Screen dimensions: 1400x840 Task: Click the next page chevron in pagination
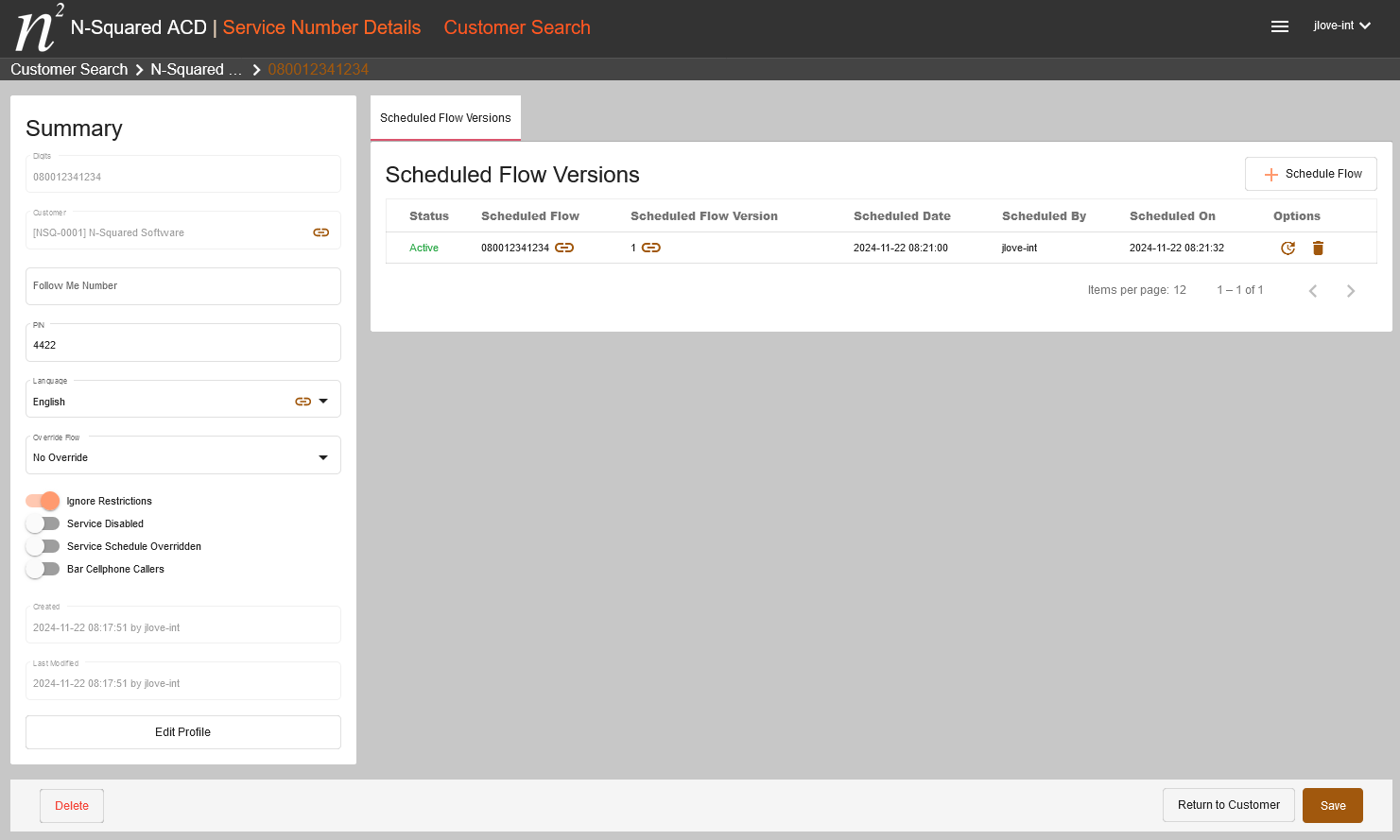(x=1351, y=290)
